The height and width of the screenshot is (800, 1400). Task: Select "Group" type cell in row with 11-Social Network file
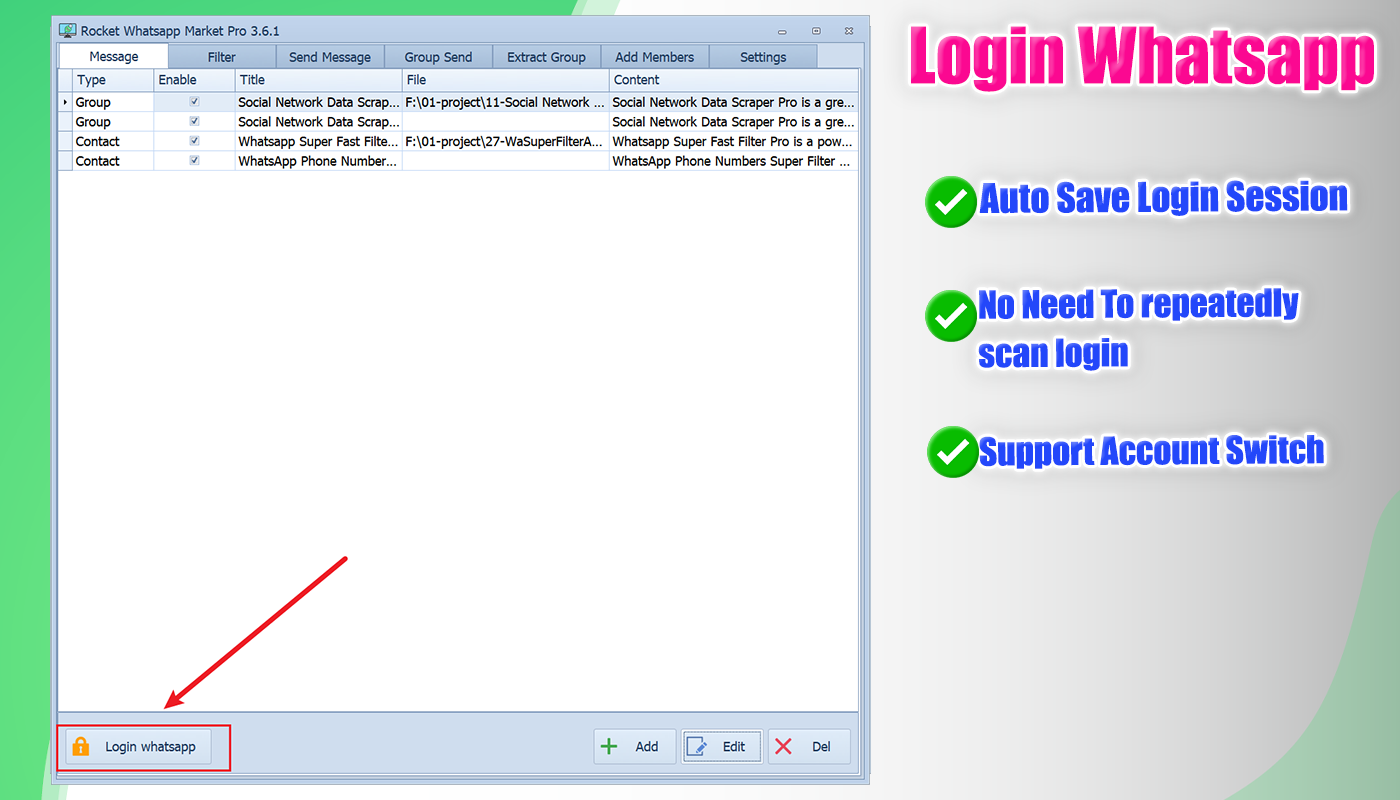tap(113, 102)
